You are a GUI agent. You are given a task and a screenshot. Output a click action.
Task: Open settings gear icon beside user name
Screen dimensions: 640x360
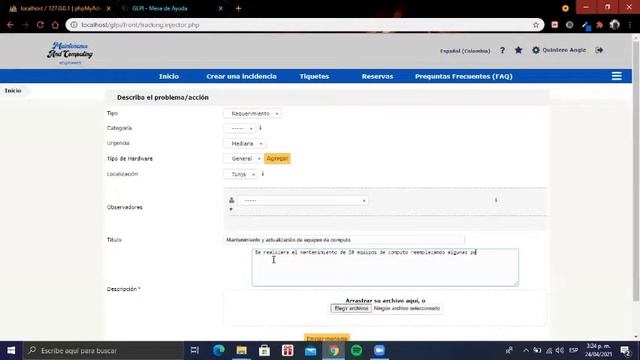tap(536, 50)
